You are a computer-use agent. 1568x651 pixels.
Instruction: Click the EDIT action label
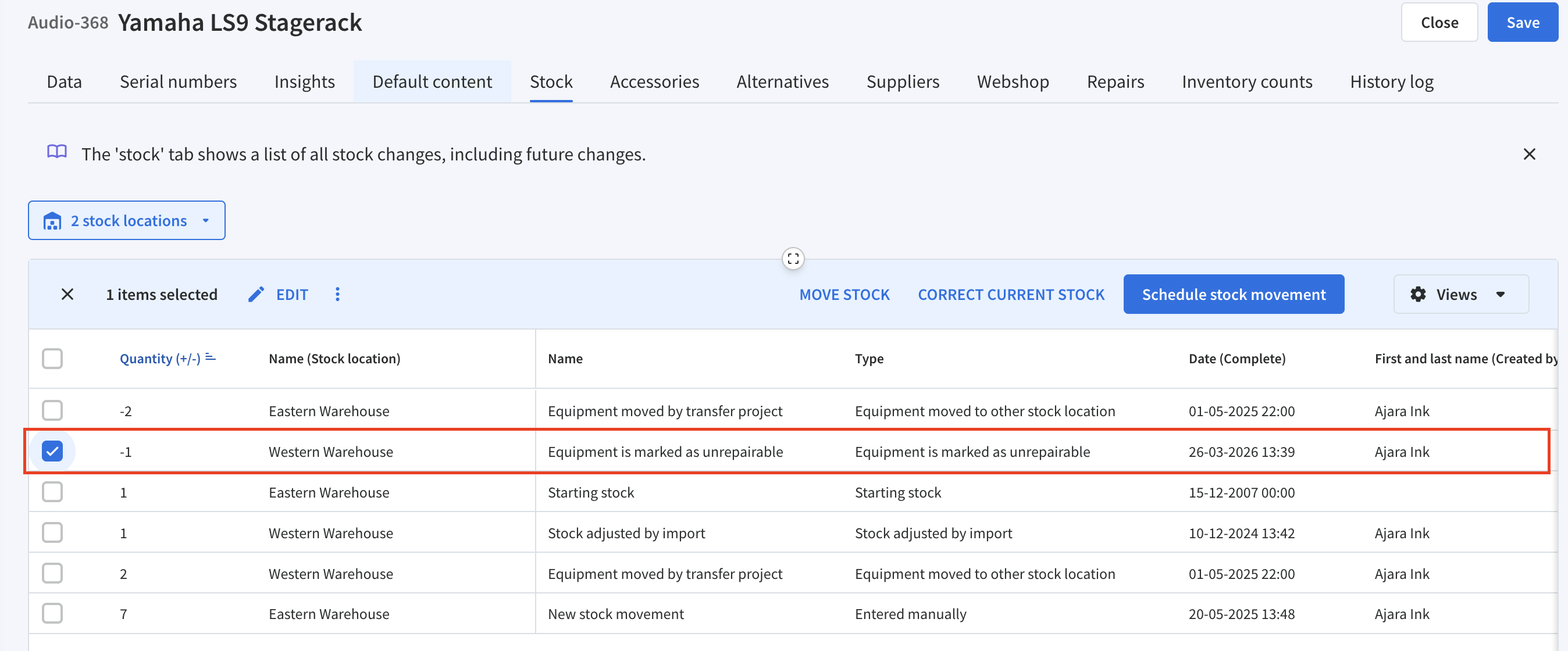[292, 295]
